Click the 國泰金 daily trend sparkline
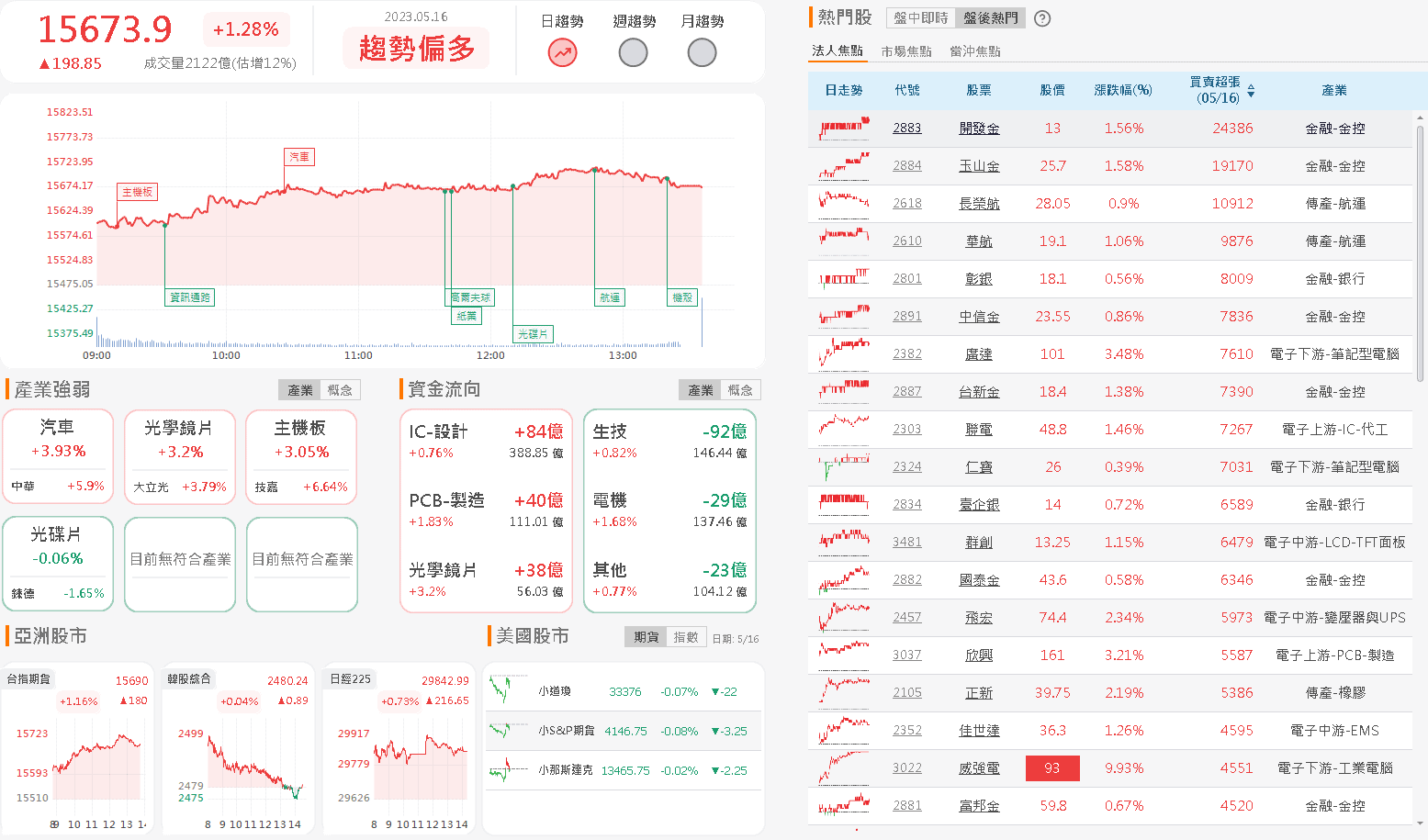1428x840 pixels. 844,579
